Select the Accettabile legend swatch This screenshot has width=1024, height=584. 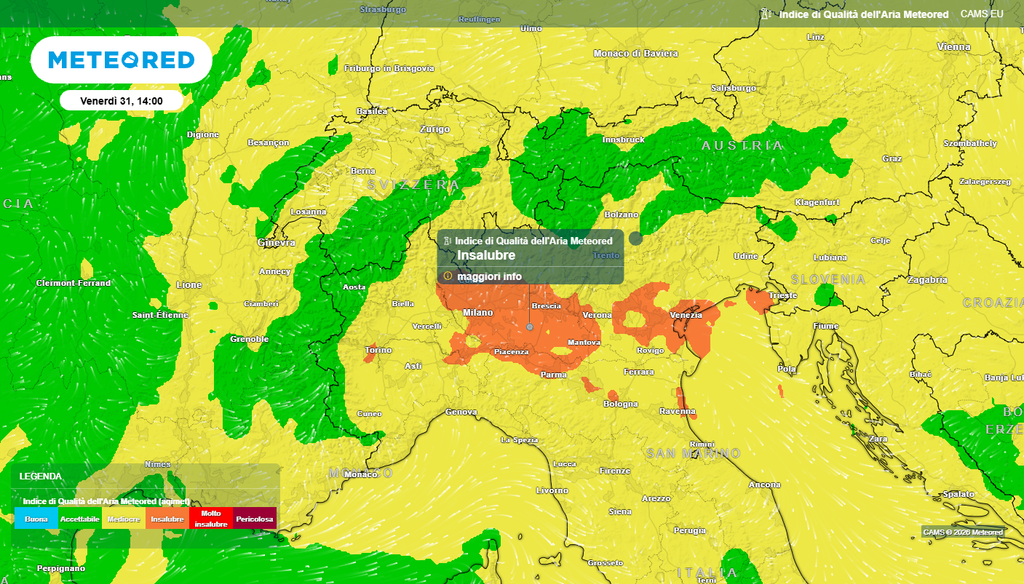click(80, 519)
